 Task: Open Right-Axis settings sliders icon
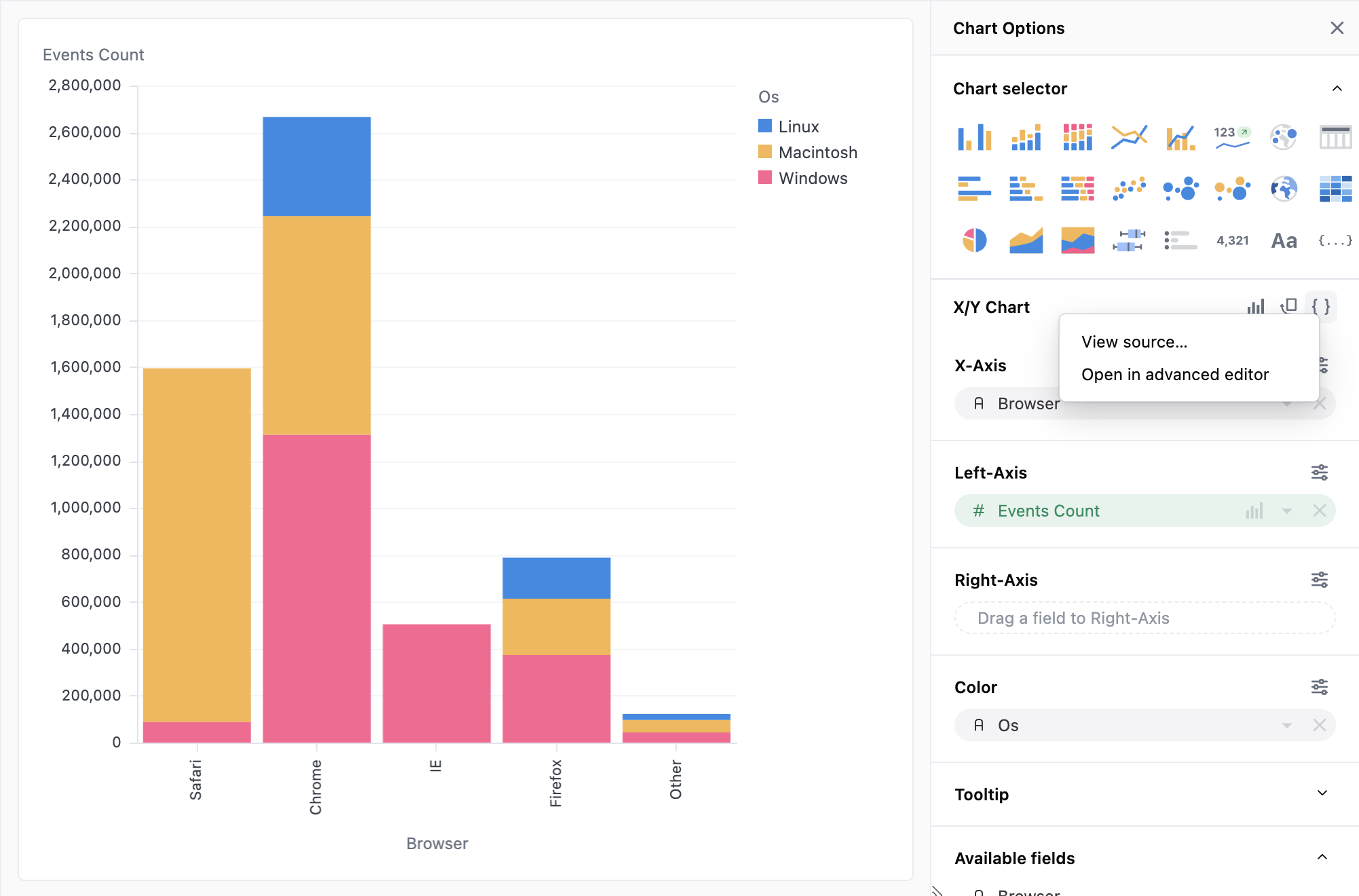click(x=1319, y=580)
